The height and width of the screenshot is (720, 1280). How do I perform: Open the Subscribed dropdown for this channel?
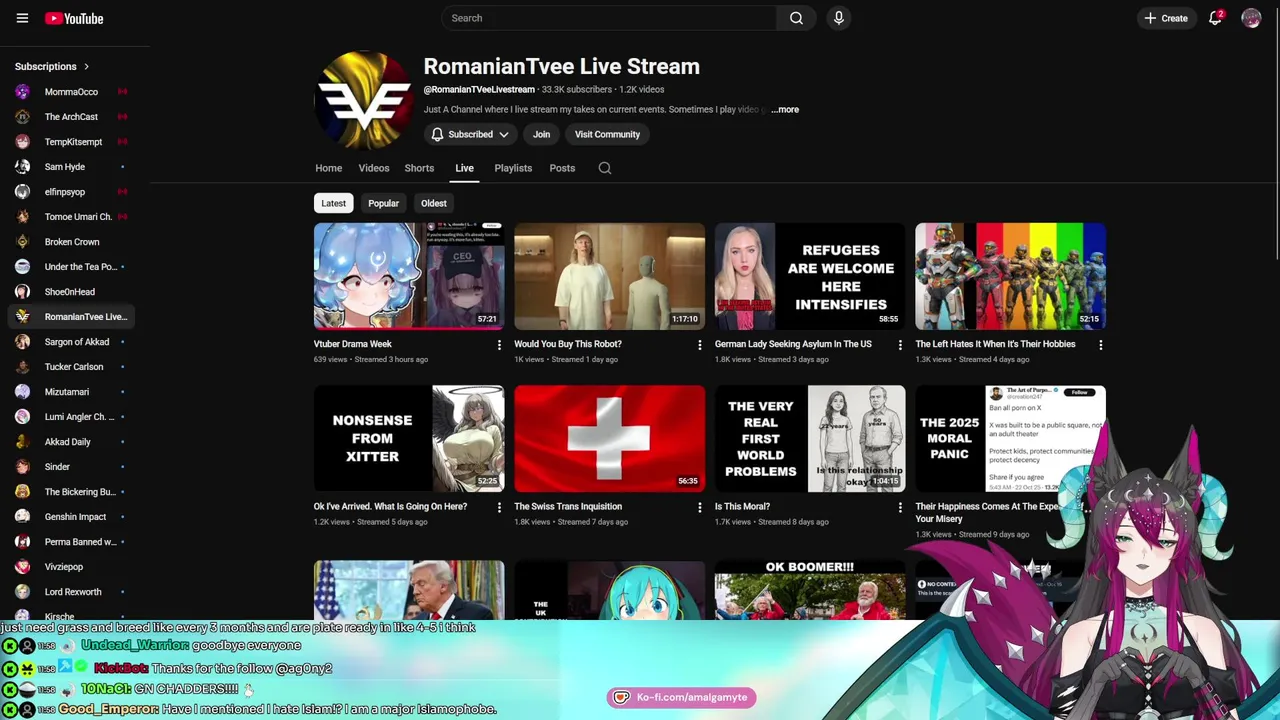(470, 134)
